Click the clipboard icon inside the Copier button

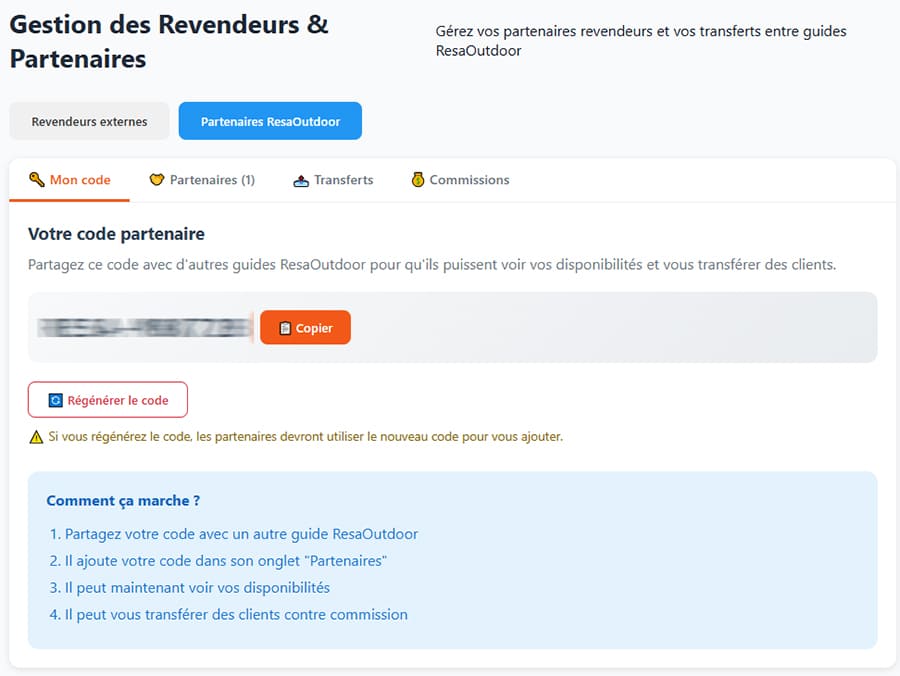click(283, 327)
